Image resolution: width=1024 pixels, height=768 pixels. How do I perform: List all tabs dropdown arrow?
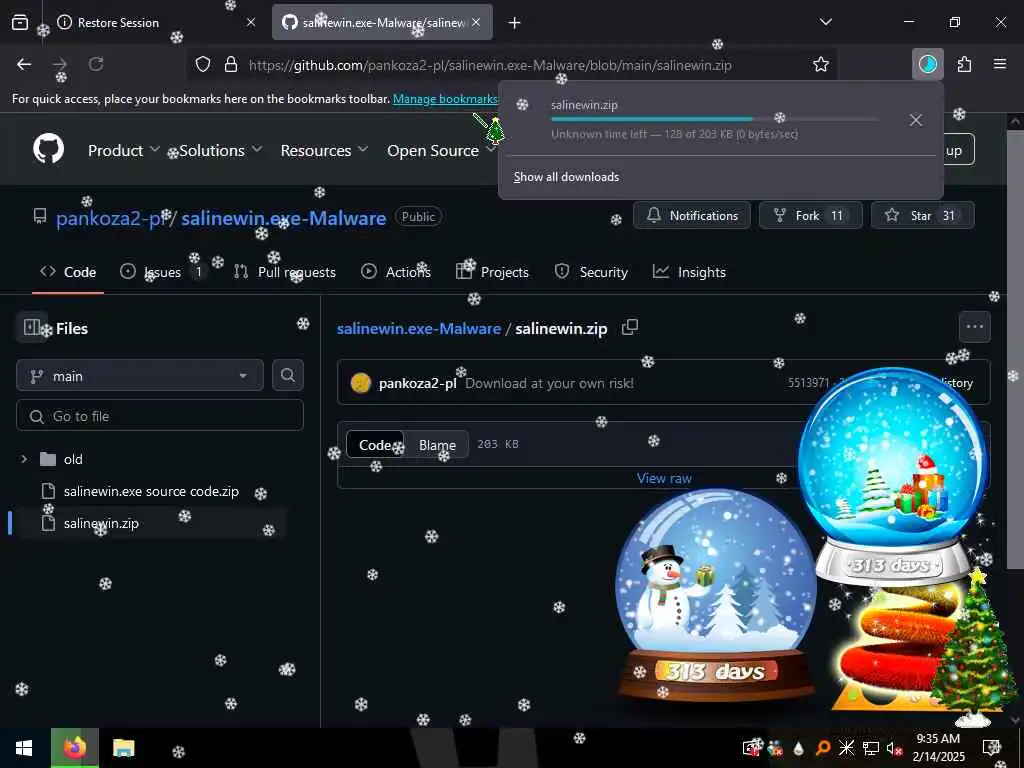[825, 22]
